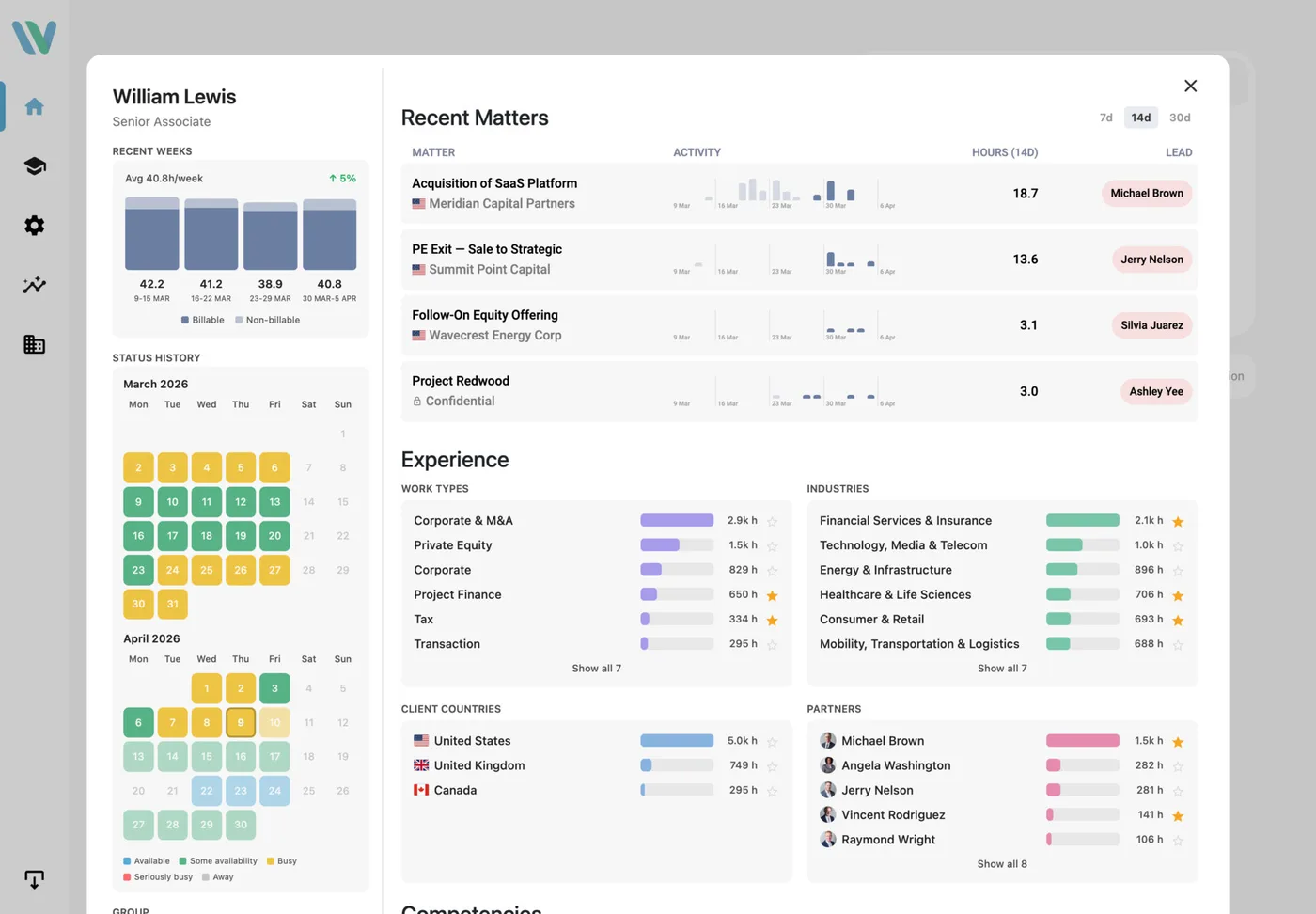Image resolution: width=1316 pixels, height=914 pixels.
Task: Star Technology, Media & Telecom industry
Action: pos(1178,545)
